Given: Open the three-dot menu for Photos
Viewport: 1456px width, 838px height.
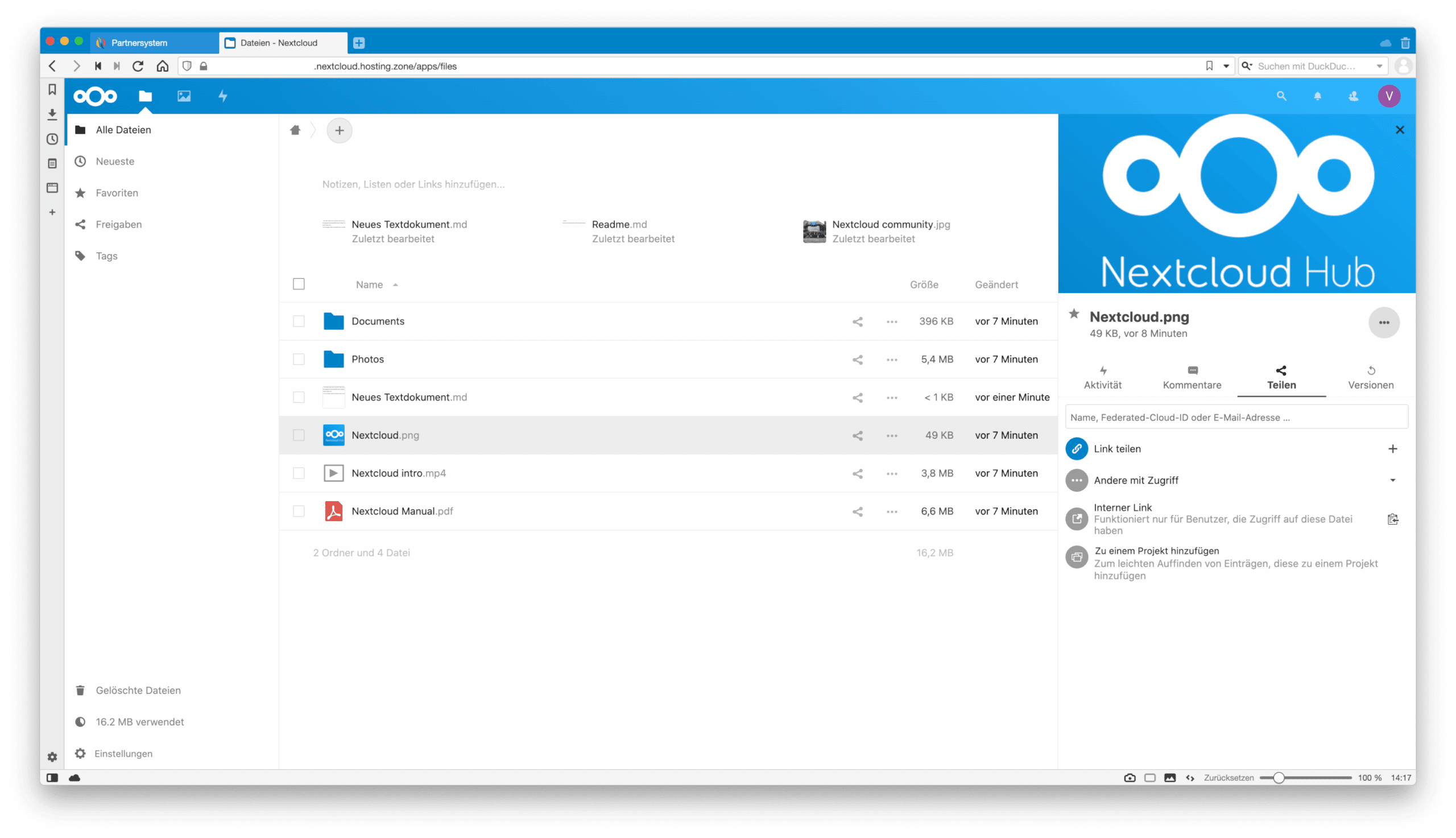Looking at the screenshot, I should (892, 360).
